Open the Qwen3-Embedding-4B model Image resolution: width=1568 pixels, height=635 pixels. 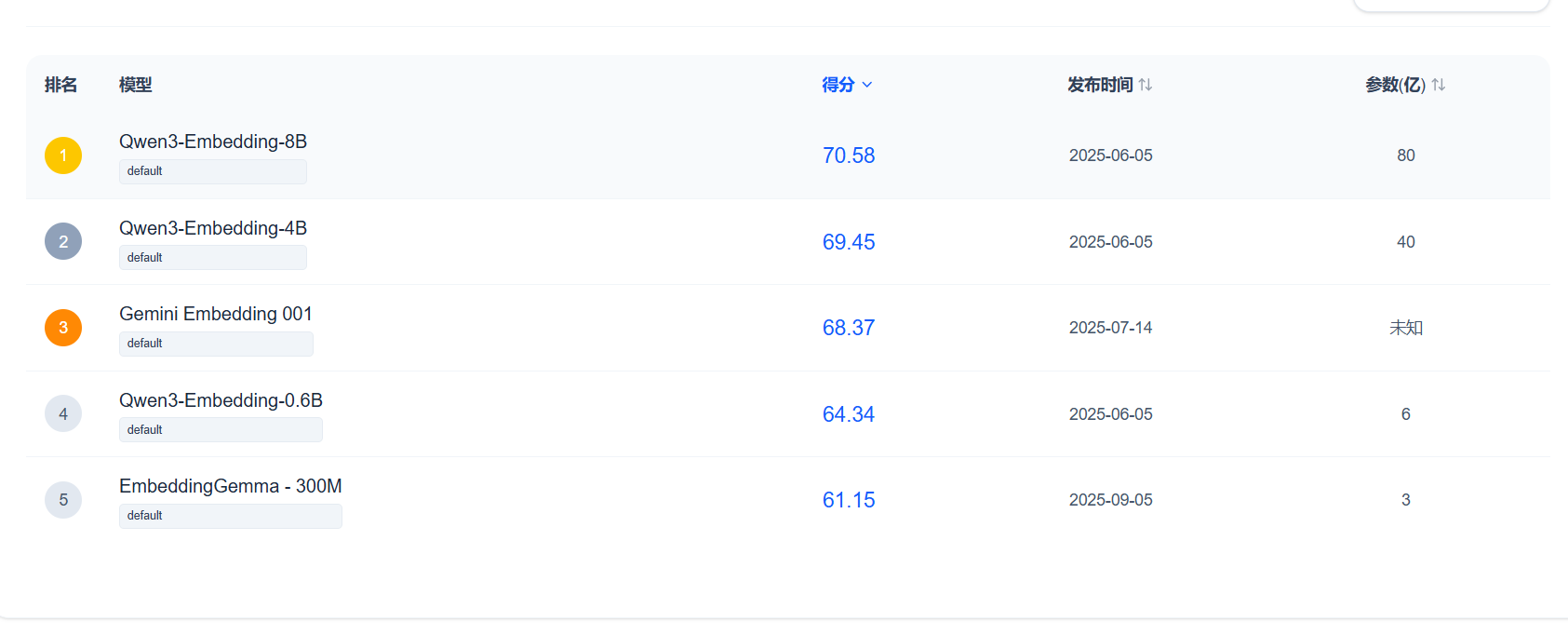point(213,228)
